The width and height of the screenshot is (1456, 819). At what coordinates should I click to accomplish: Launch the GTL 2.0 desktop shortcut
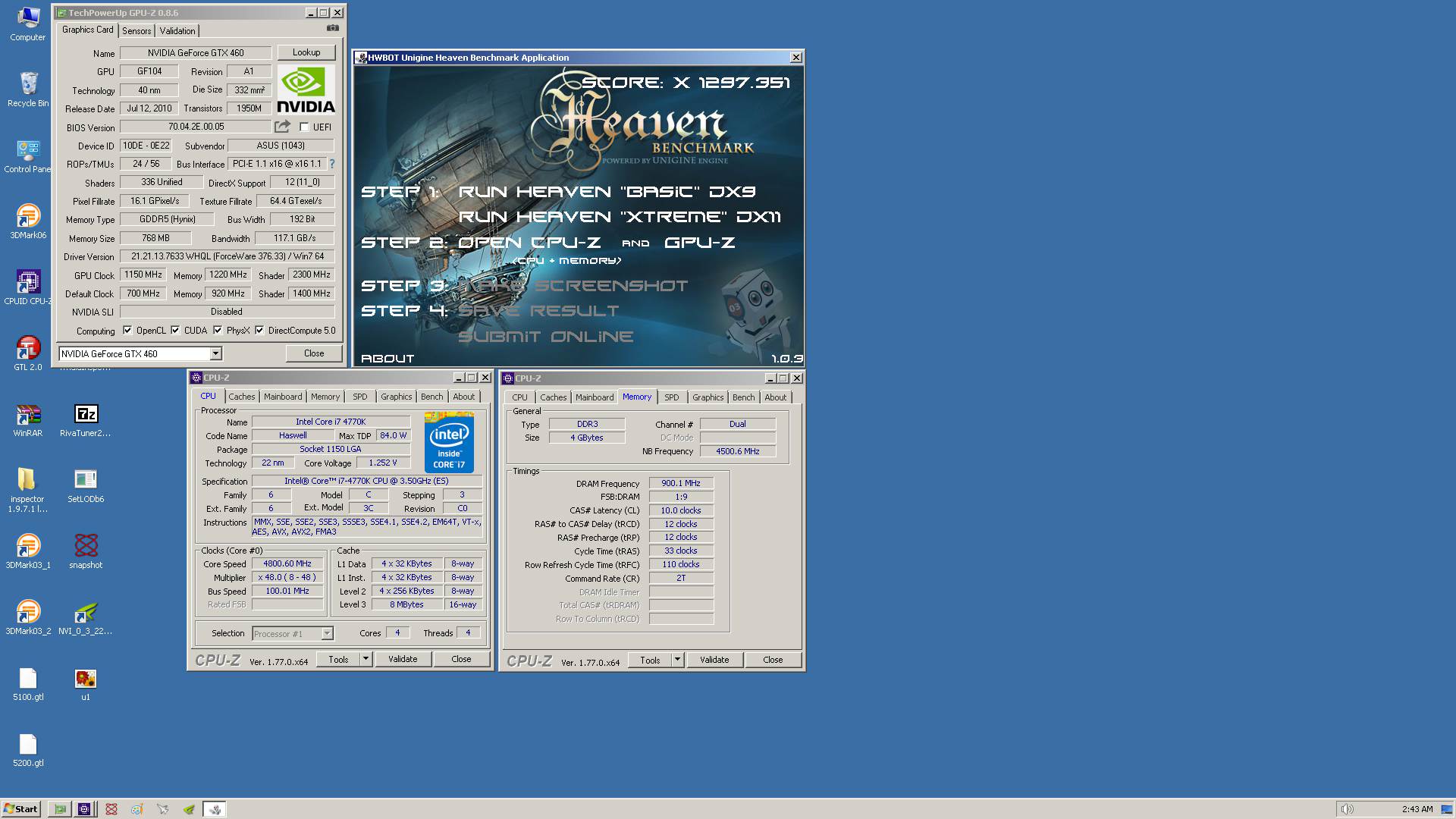pos(28,353)
